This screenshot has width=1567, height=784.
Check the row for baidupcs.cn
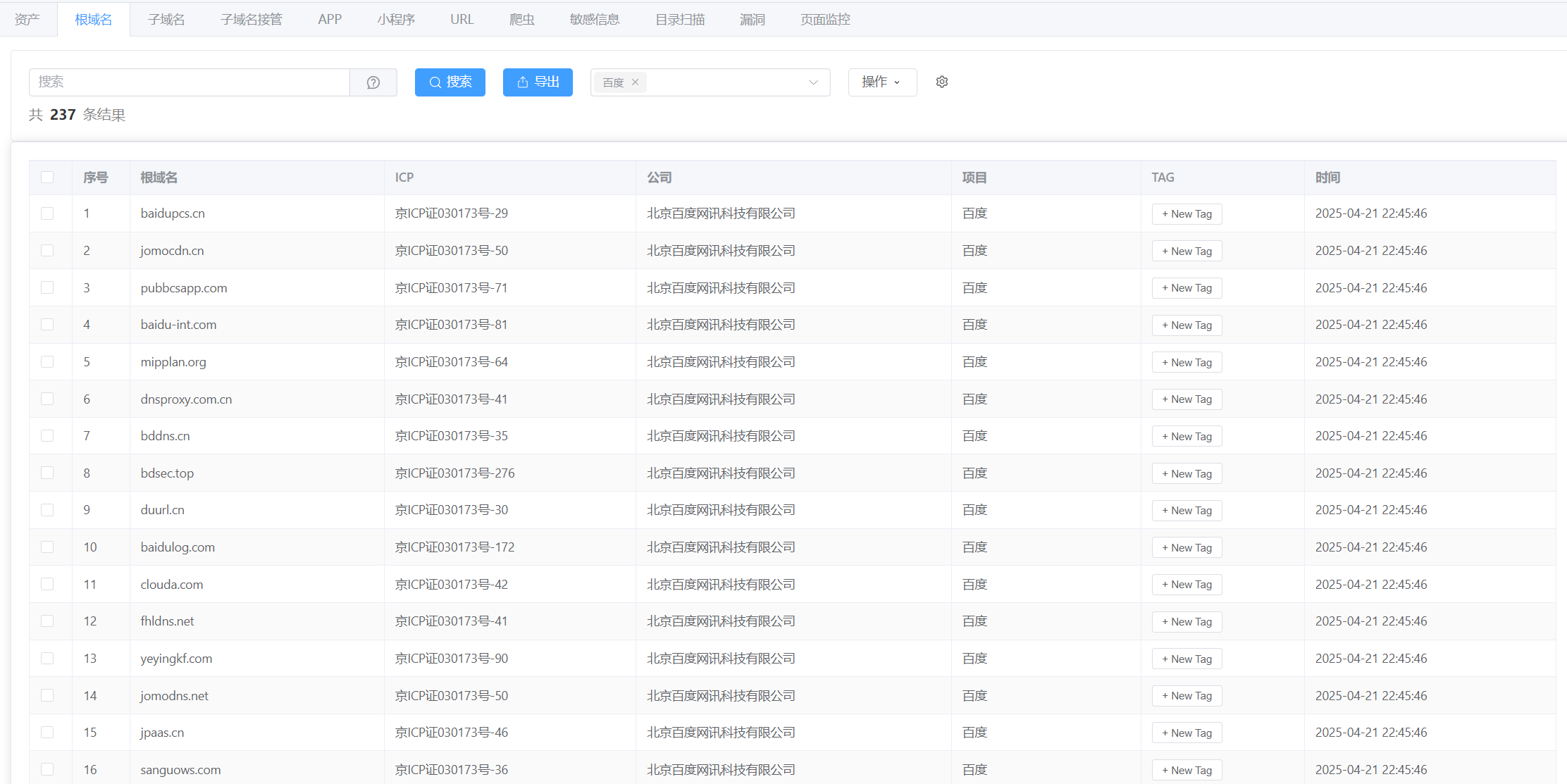click(x=47, y=213)
